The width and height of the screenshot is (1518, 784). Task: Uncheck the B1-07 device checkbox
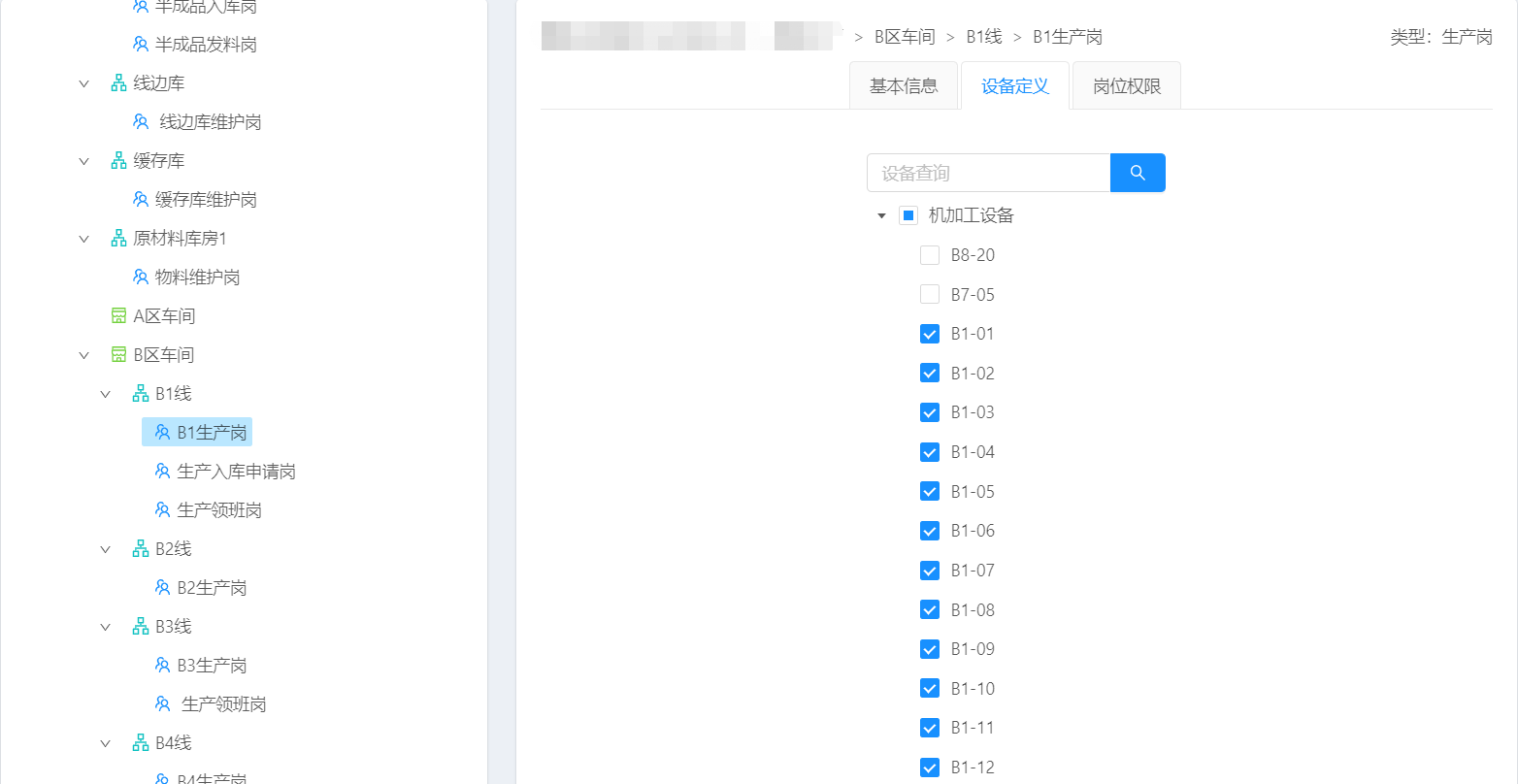(930, 571)
